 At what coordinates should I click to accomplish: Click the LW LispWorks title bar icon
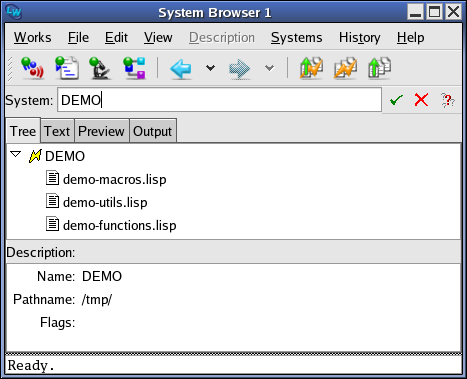(14, 12)
